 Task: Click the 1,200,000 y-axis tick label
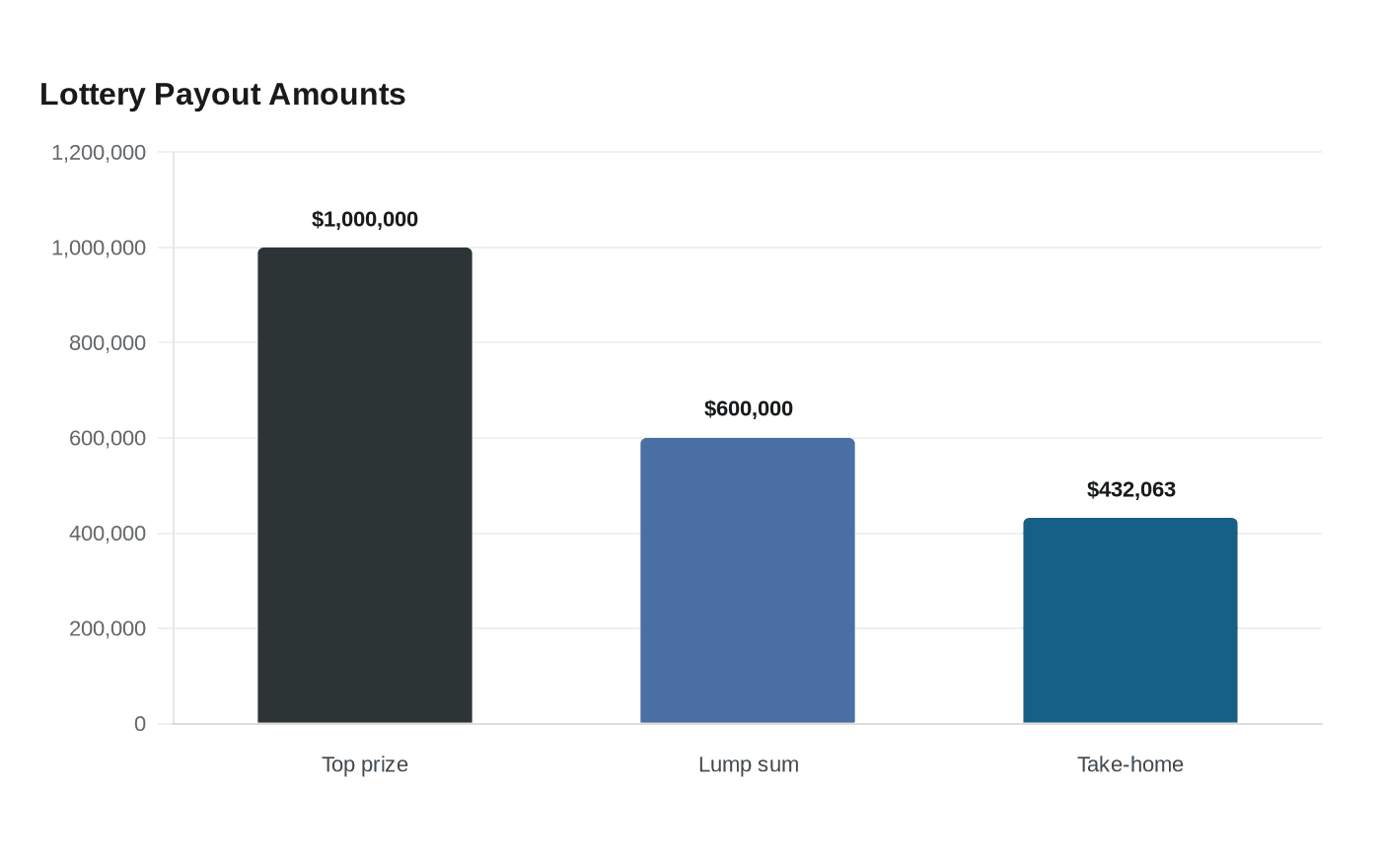[x=99, y=152]
